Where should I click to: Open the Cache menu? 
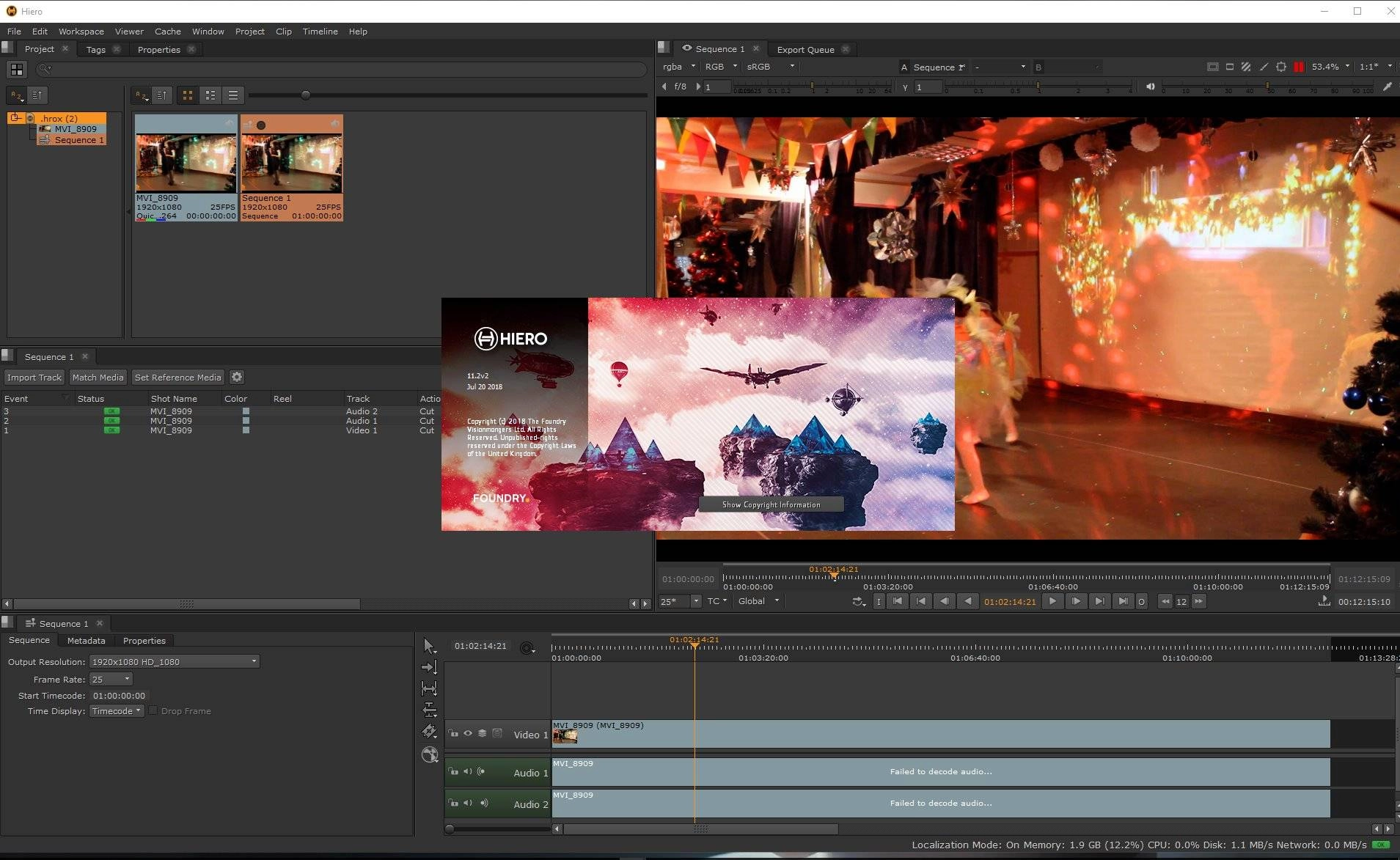pyautogui.click(x=167, y=32)
